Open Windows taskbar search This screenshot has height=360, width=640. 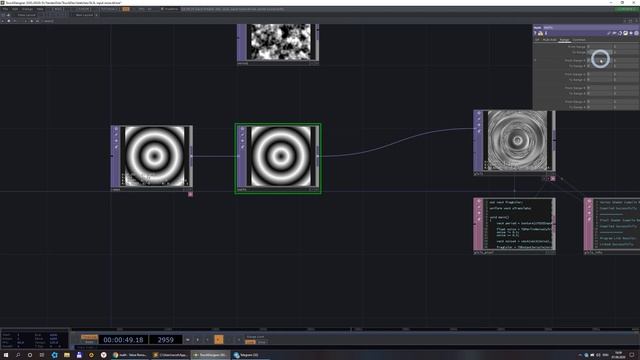(x=18, y=355)
